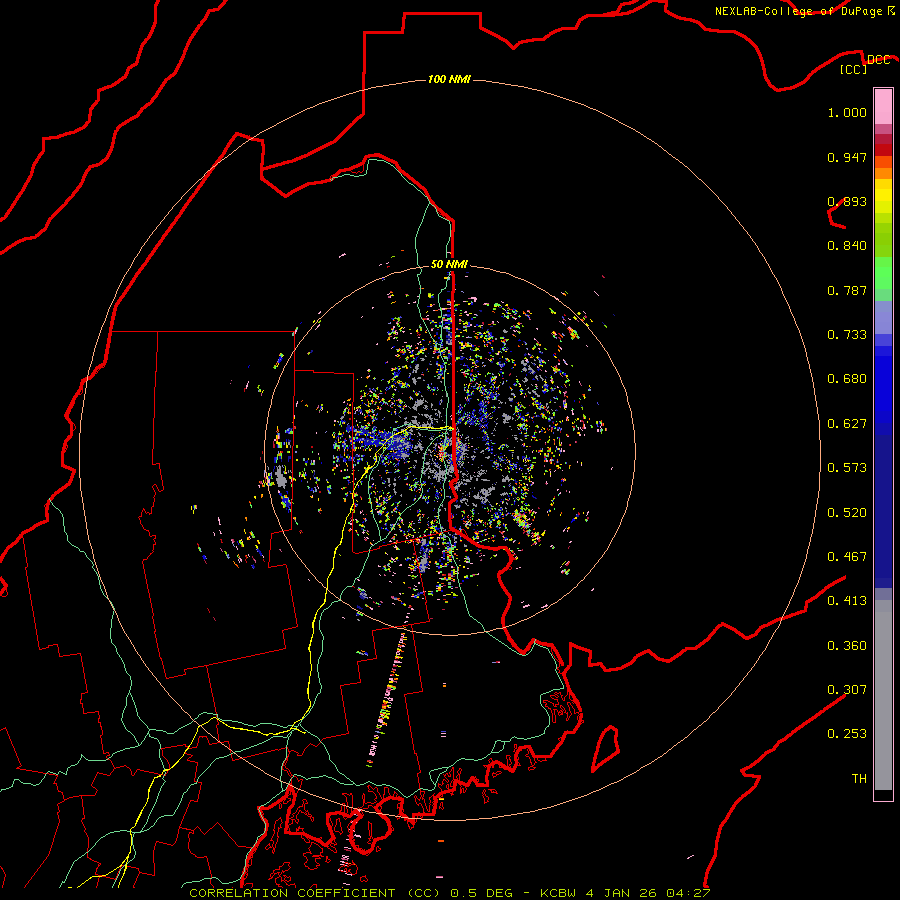Click the 0.253 scale value
The image size is (900, 900).
coord(847,734)
